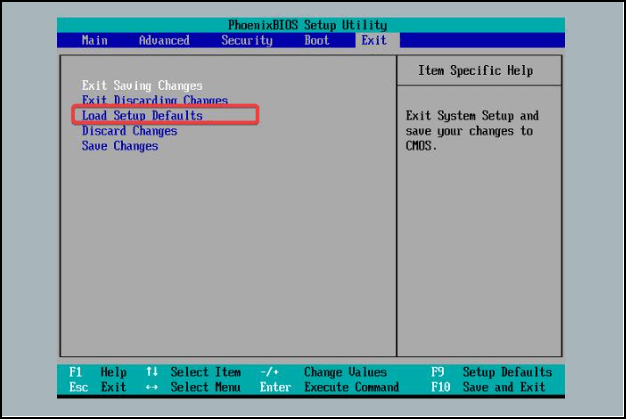626x419 pixels.
Task: Choose Exit Discarding Changes entry
Action: point(154,101)
